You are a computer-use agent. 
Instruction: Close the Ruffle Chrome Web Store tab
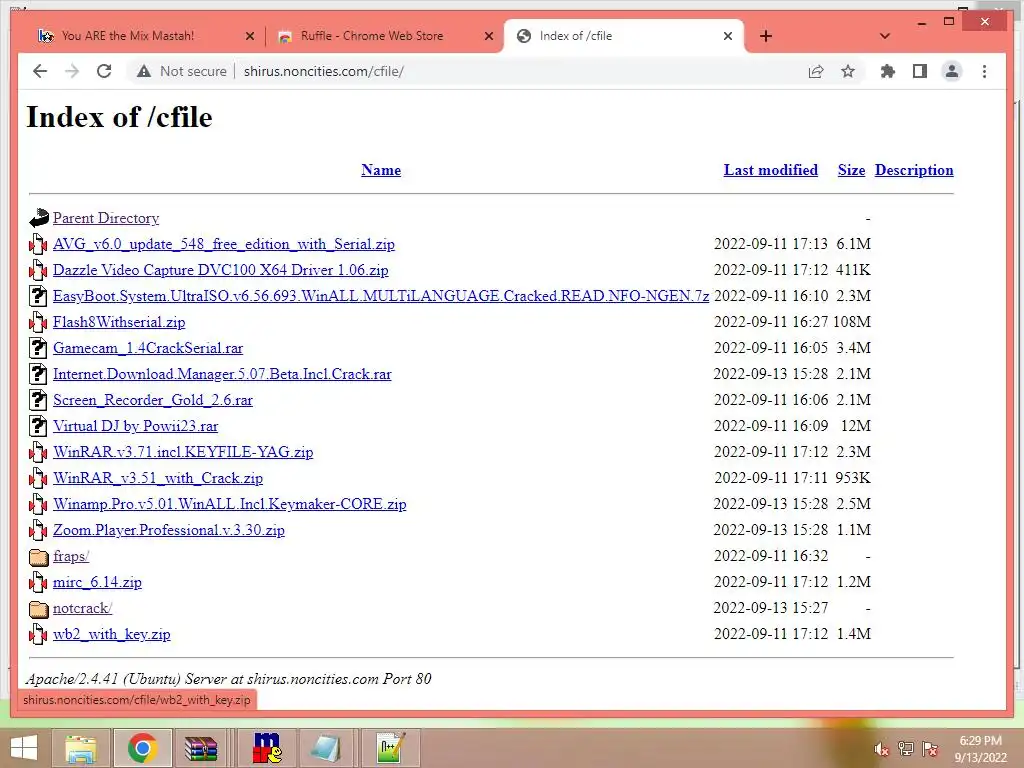(x=488, y=36)
